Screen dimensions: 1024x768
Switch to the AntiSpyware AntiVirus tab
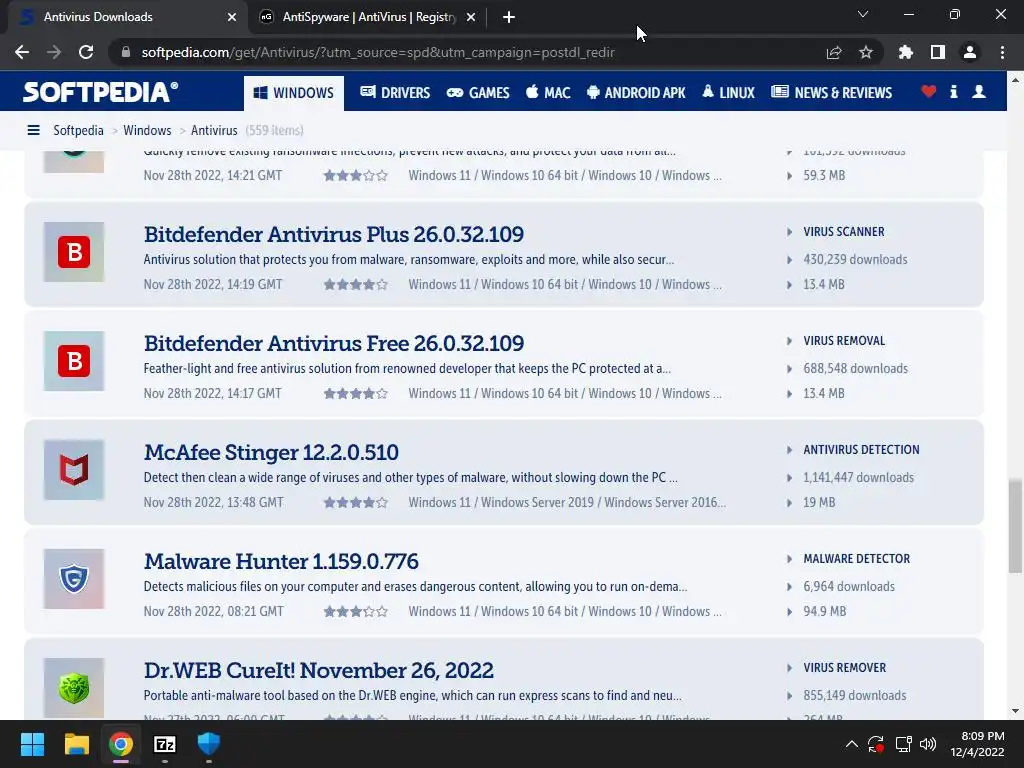click(x=368, y=17)
